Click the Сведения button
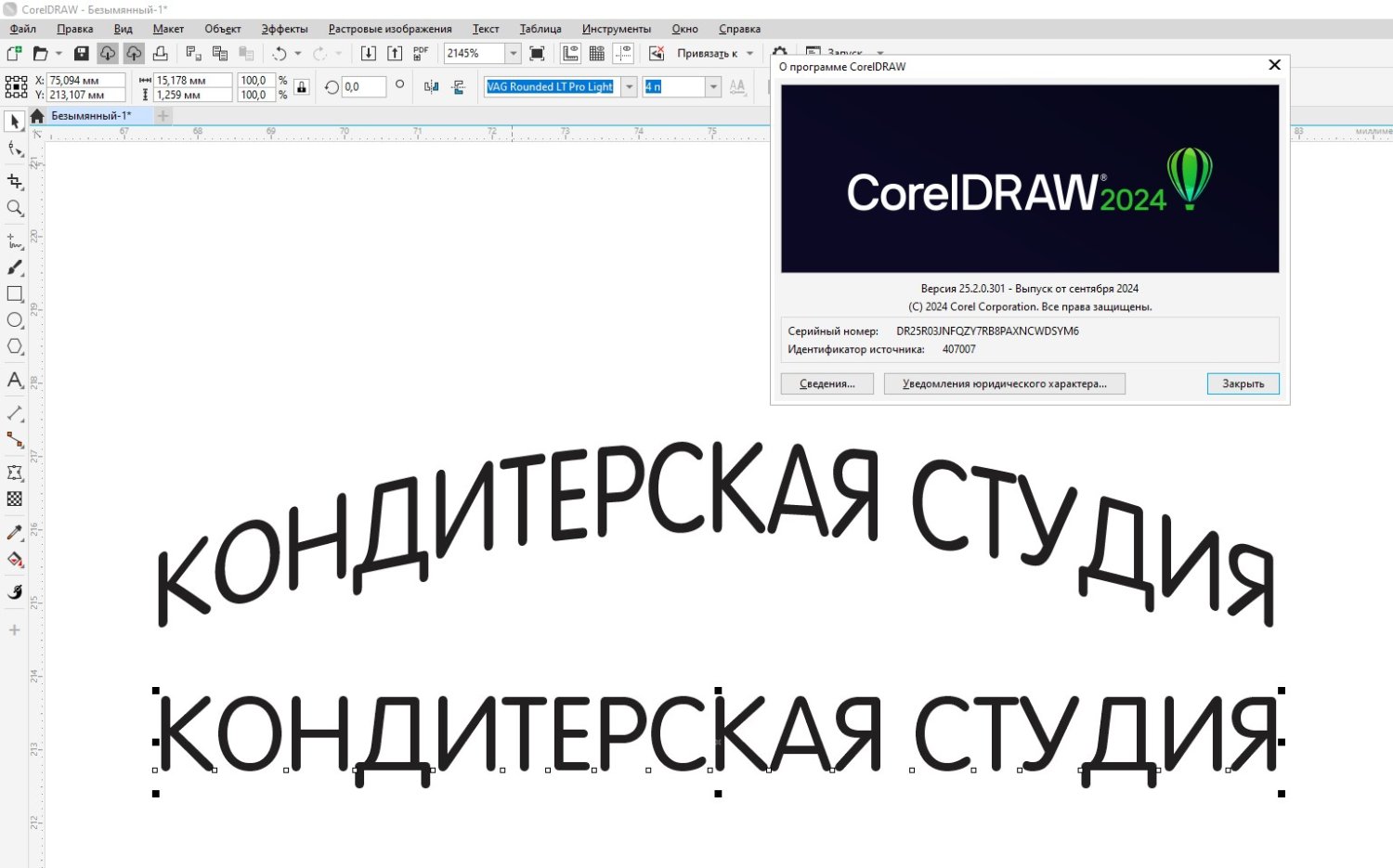This screenshot has width=1393, height=868. click(x=827, y=384)
